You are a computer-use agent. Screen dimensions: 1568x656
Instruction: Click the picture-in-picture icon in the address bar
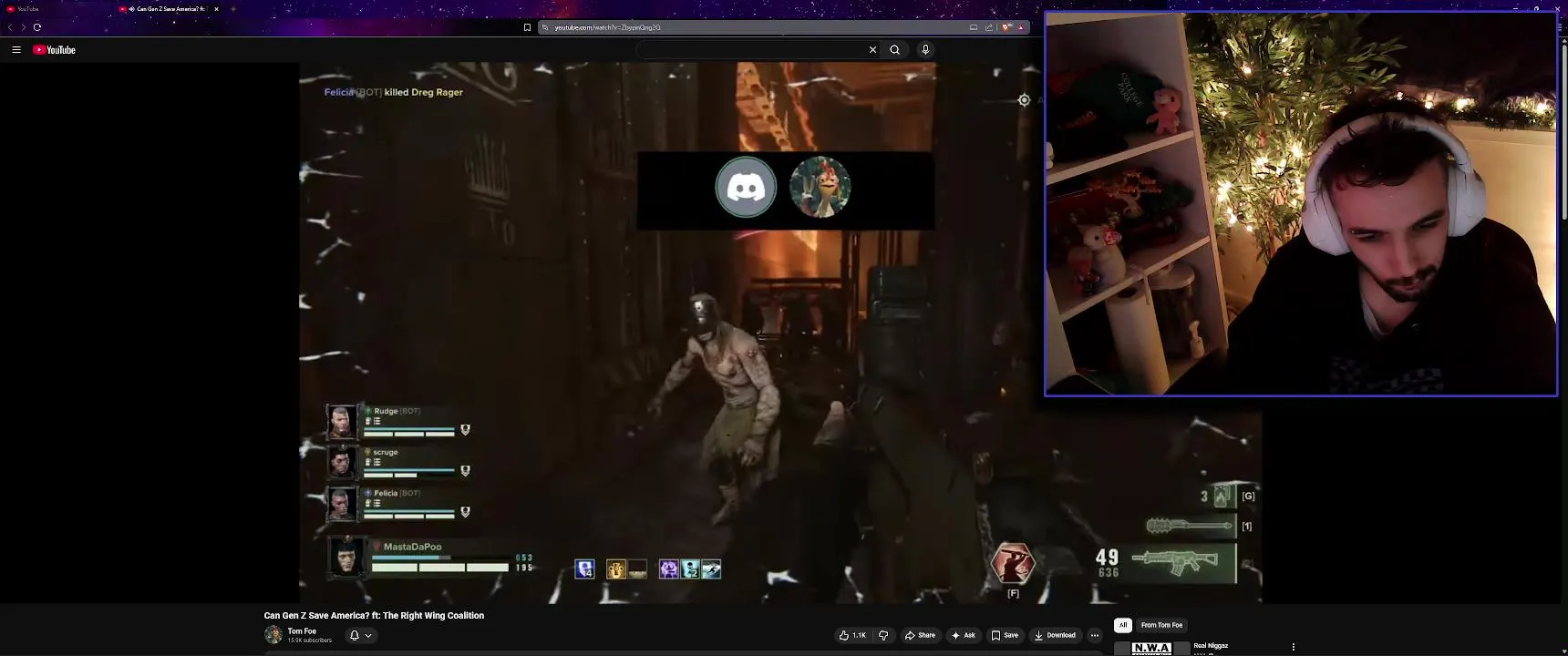[x=974, y=27]
